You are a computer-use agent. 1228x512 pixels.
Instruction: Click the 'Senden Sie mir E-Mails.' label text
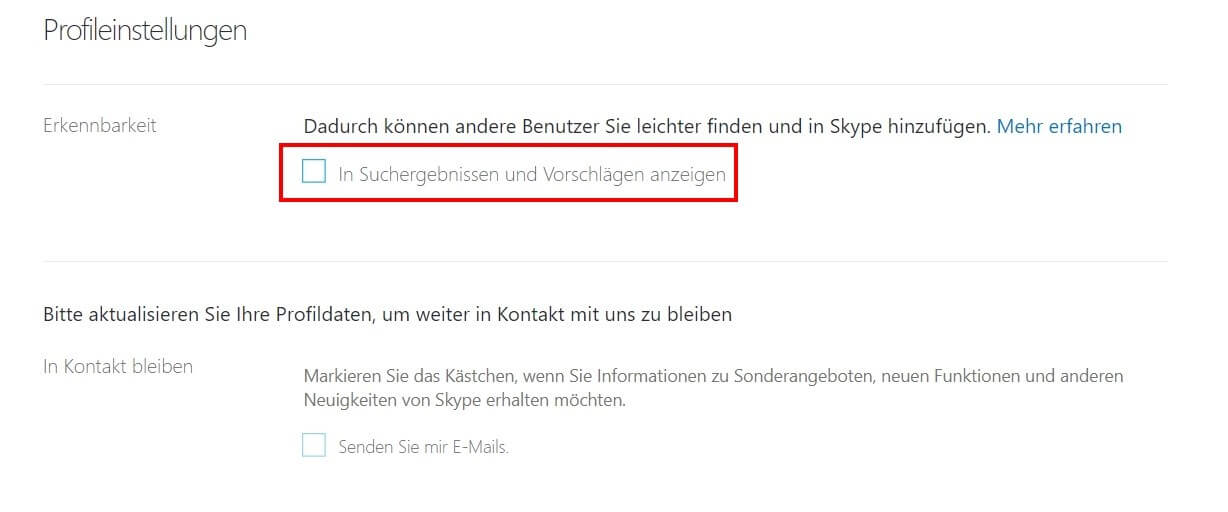click(423, 447)
